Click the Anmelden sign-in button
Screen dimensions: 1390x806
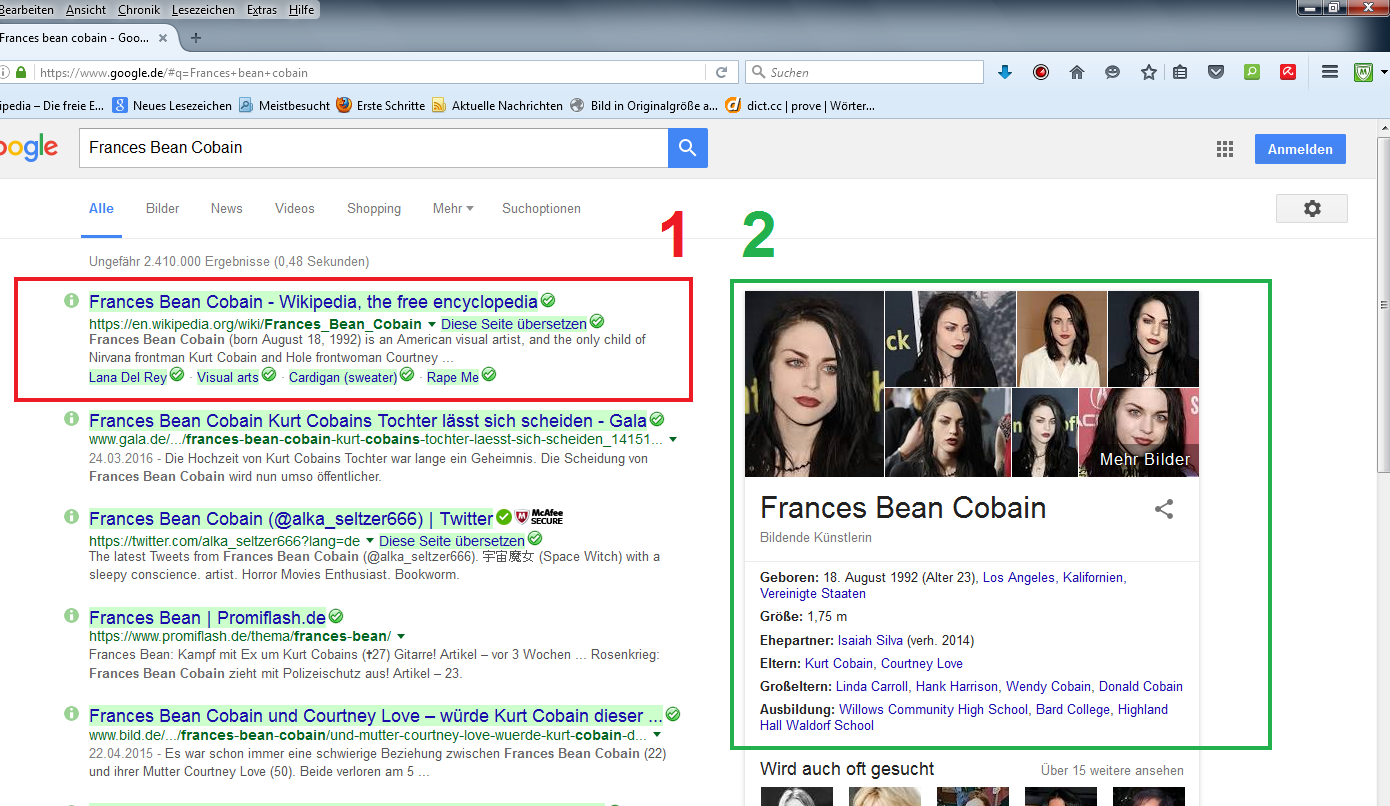point(1300,149)
